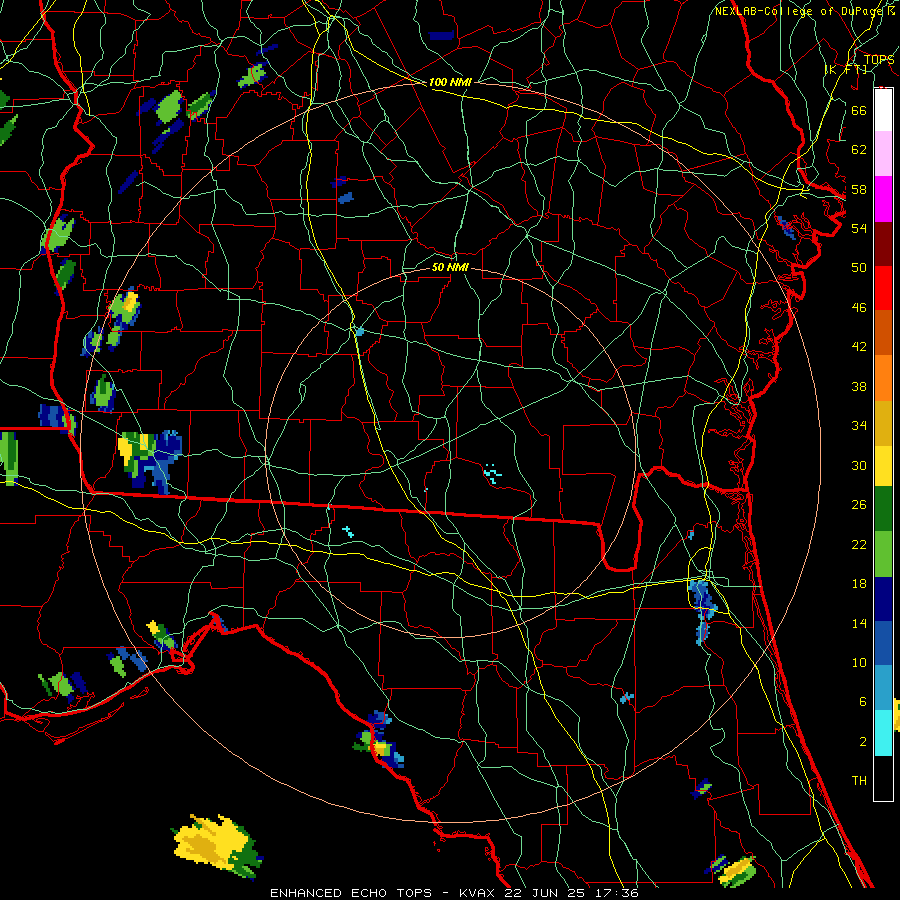Click the '46' value on the scale
The width and height of the screenshot is (900, 900).
click(x=859, y=308)
